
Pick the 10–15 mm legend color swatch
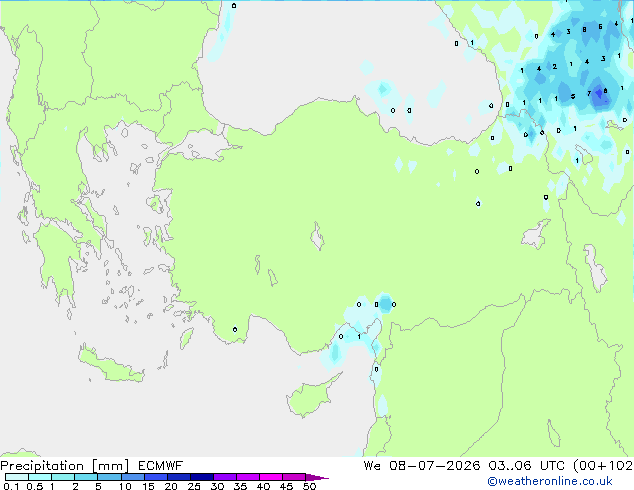click(132, 477)
